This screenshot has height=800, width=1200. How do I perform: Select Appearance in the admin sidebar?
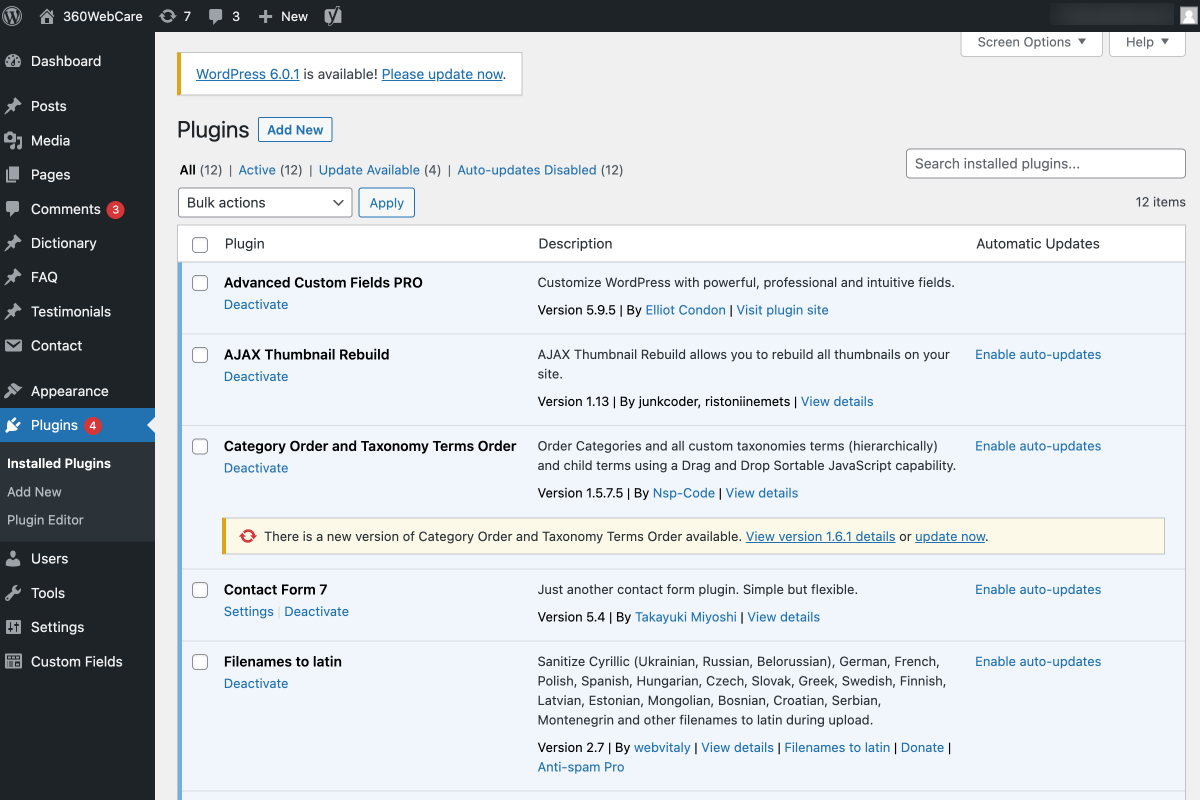click(x=68, y=390)
